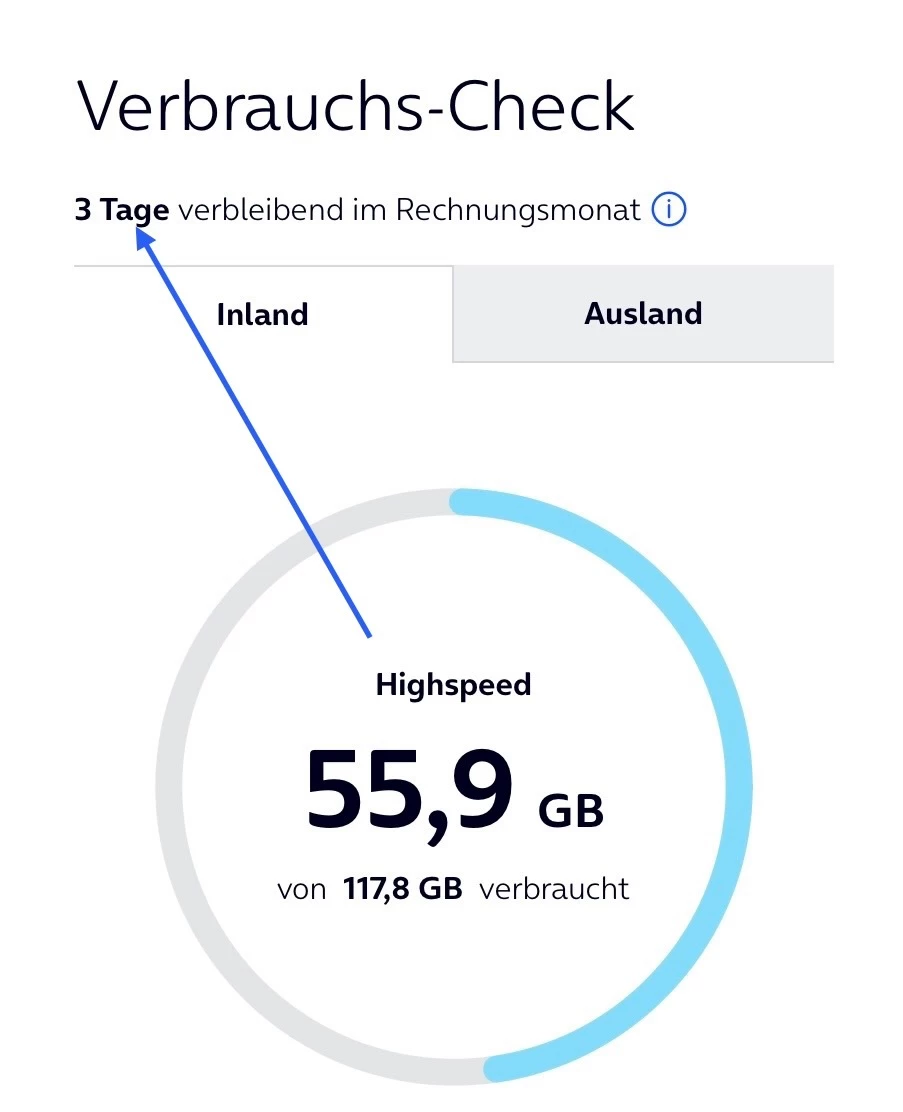
Task: Click the word "von" before 117,8 GB
Action: coord(302,889)
